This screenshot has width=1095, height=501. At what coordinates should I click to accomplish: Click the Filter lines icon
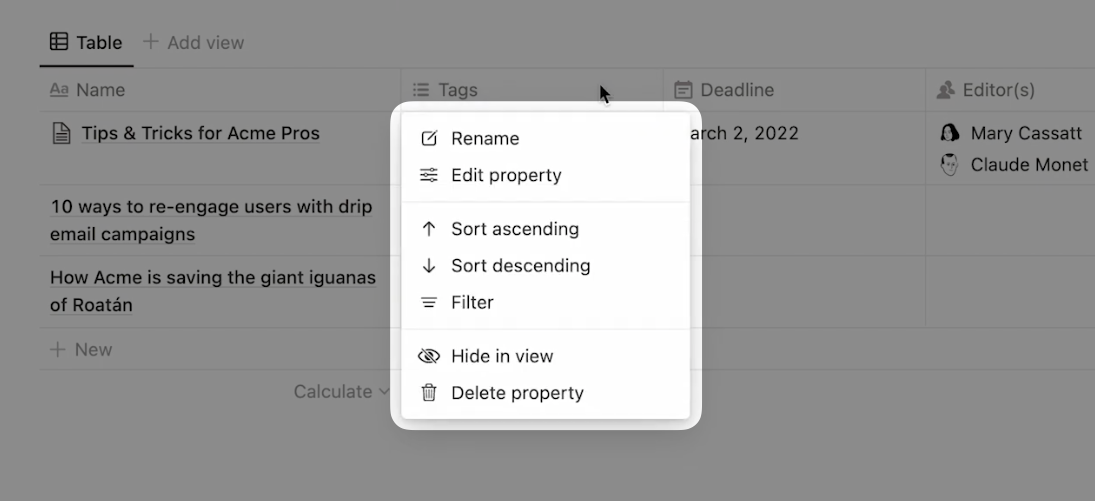[429, 303]
